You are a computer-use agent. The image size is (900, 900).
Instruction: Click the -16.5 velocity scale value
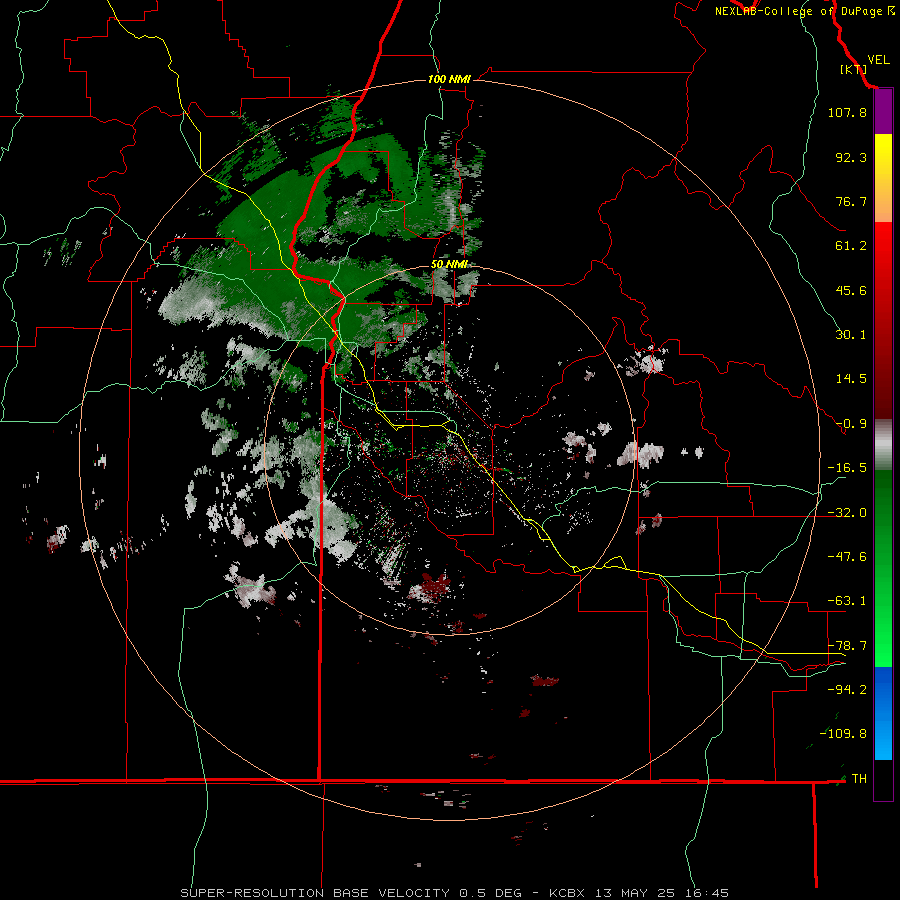coord(847,468)
